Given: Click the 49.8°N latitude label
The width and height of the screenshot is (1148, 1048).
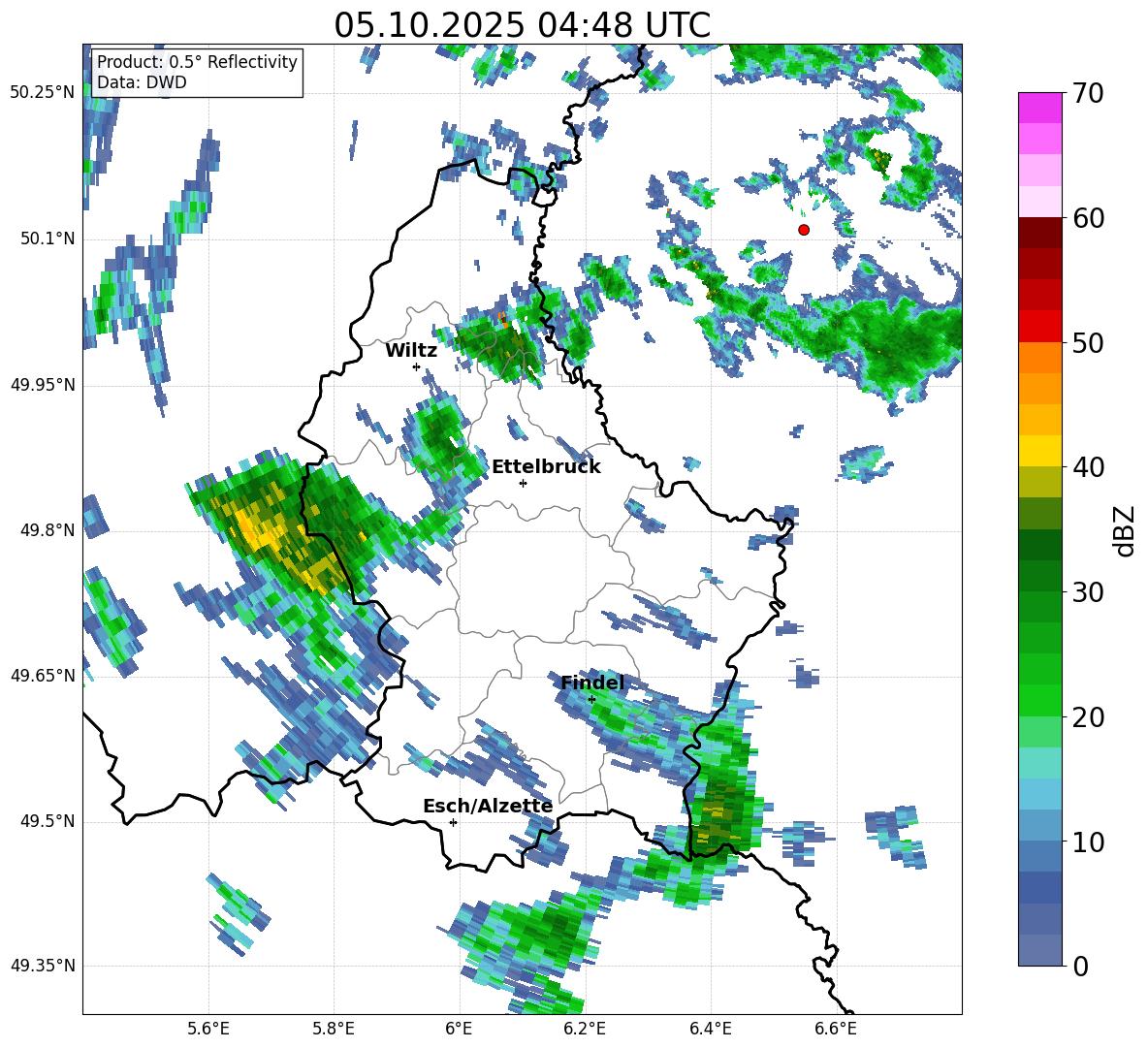Looking at the screenshot, I should (x=47, y=530).
